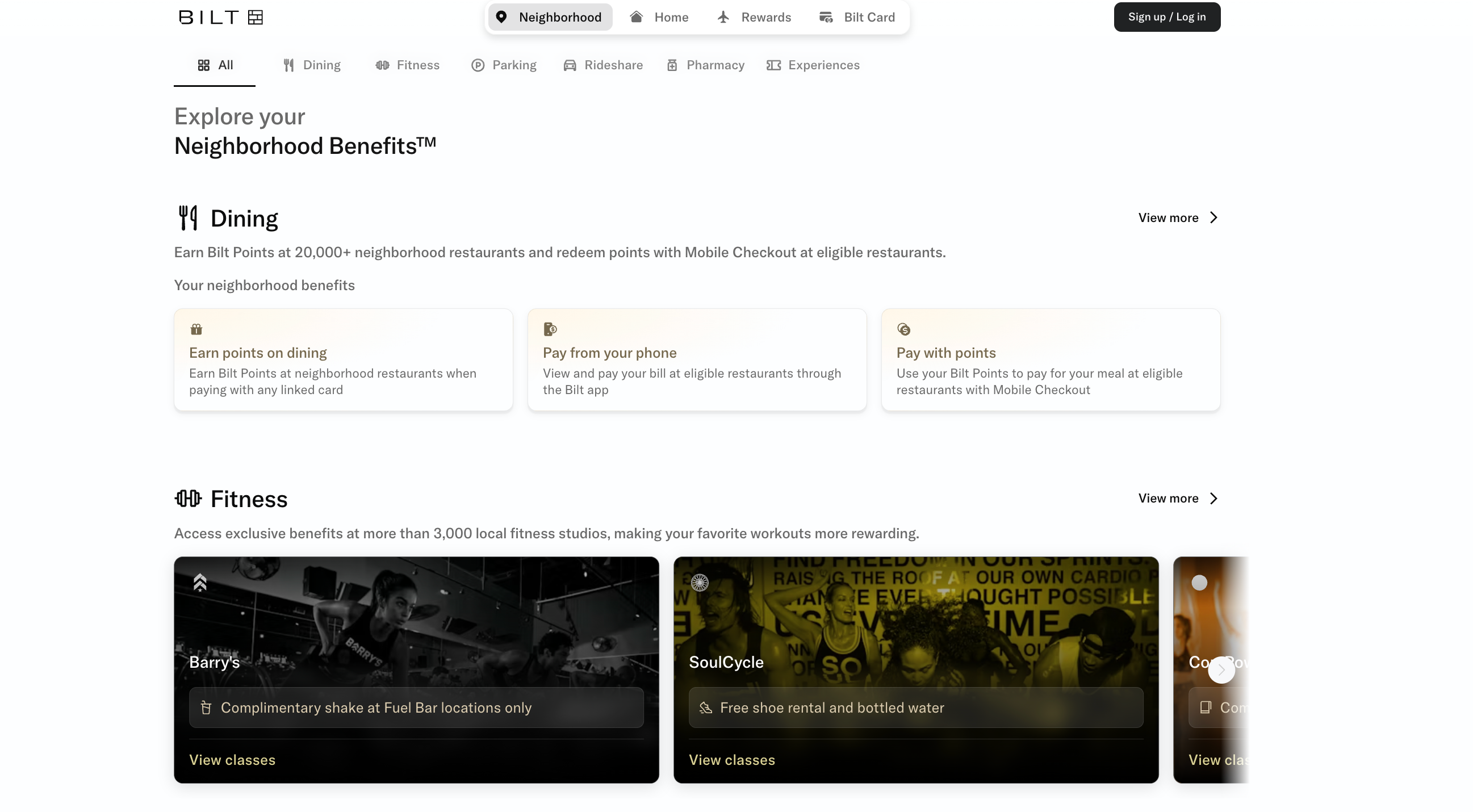Click the Dining section heading text
The width and height of the screenshot is (1473, 812).
[x=244, y=219]
